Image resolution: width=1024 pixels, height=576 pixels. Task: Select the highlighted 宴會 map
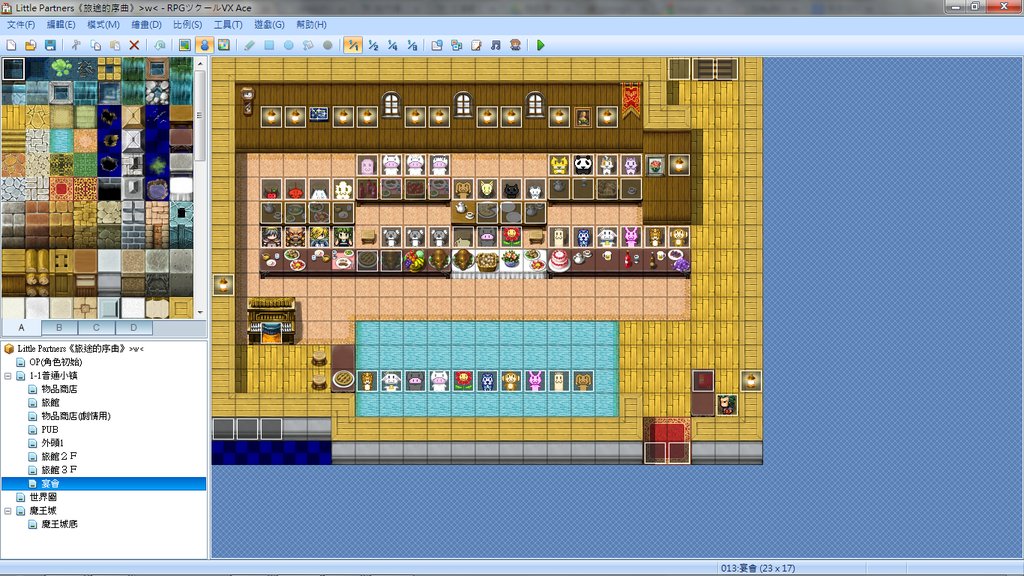point(50,484)
